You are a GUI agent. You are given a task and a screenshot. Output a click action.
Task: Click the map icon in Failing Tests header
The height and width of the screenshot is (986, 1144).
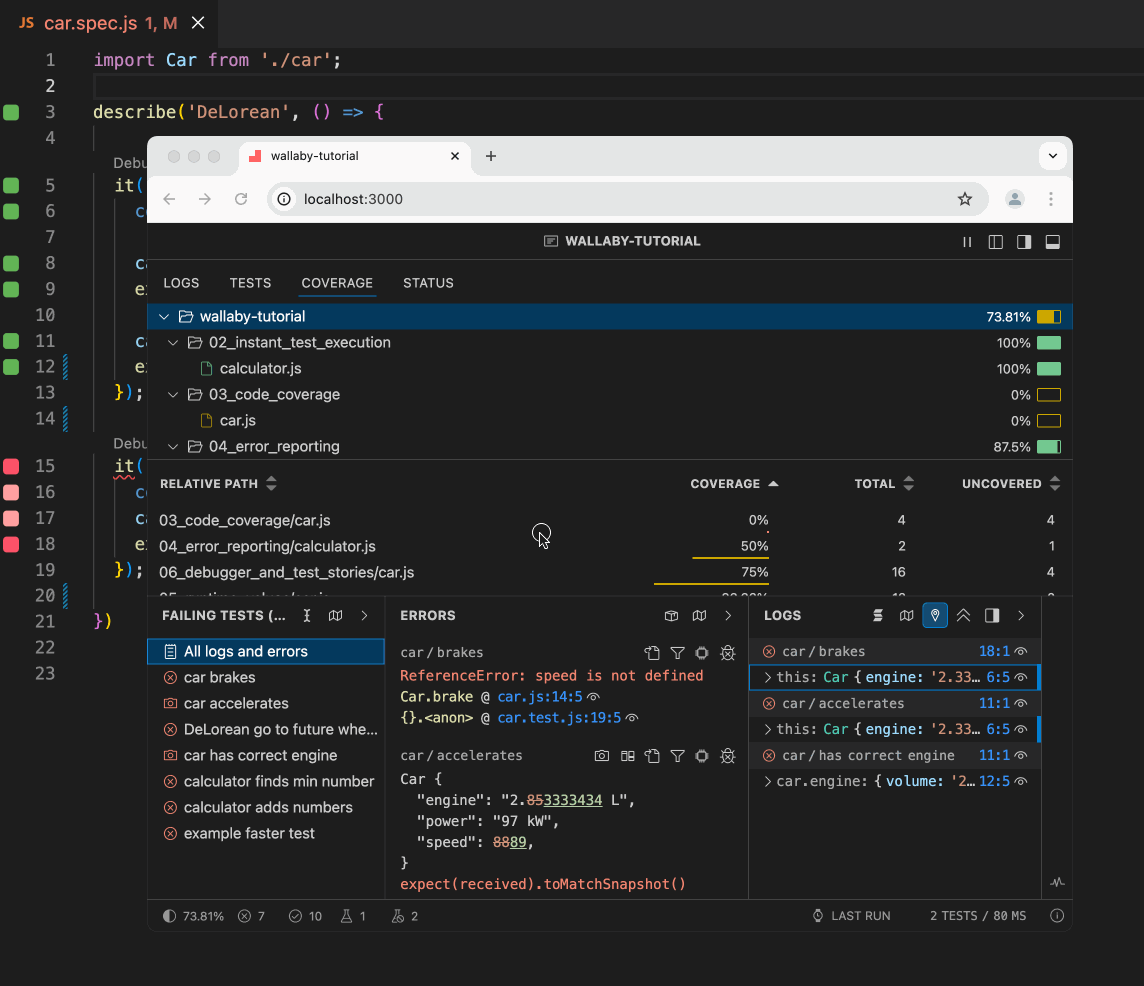(x=335, y=615)
